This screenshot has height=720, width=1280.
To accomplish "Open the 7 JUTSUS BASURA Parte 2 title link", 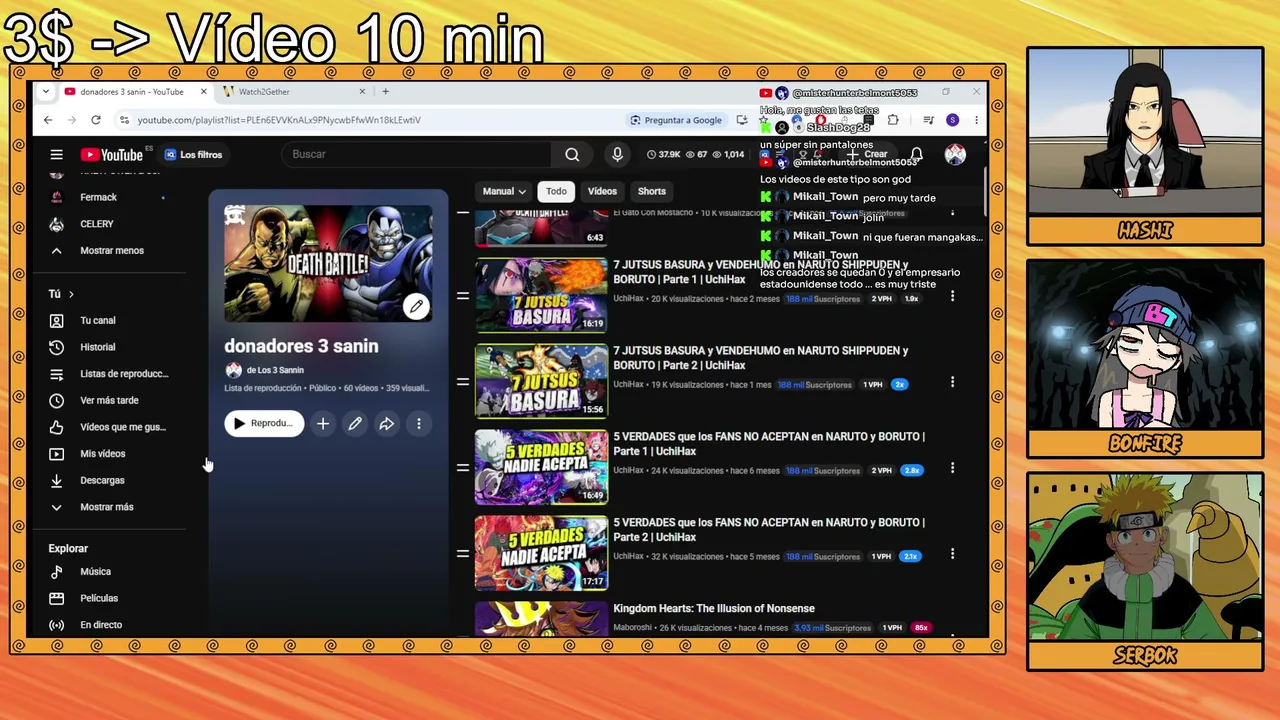I will [x=761, y=358].
